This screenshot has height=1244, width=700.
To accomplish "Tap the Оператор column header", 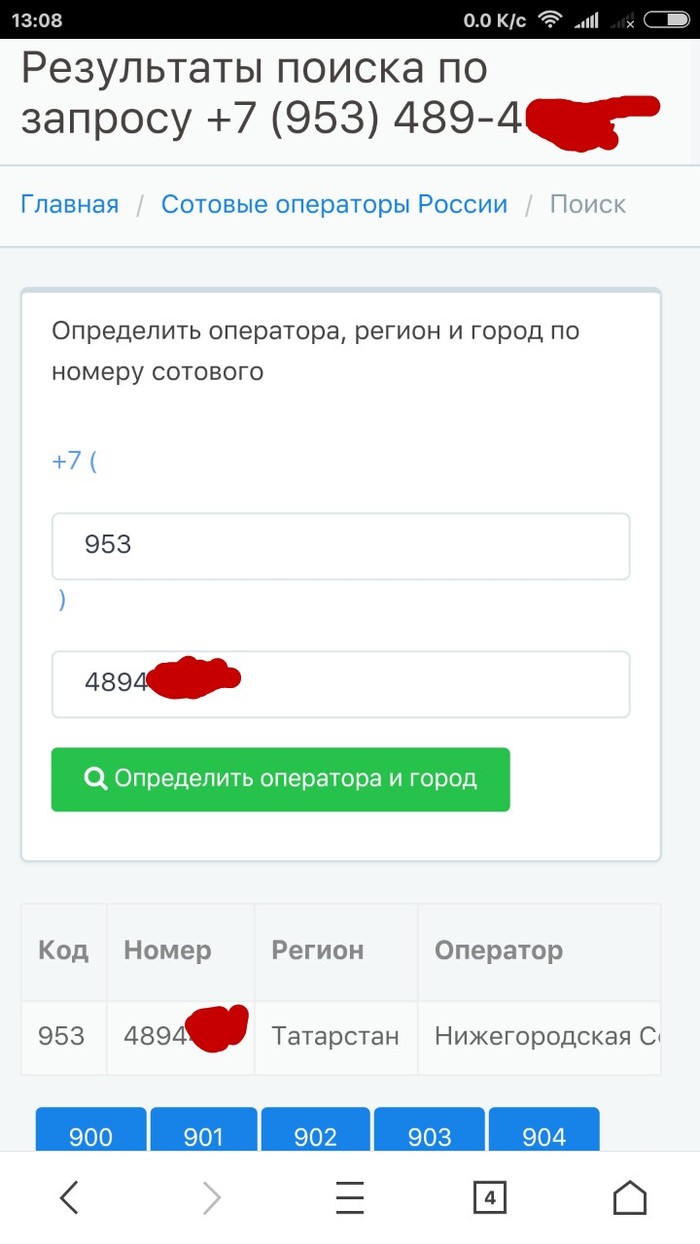I will (x=498, y=951).
